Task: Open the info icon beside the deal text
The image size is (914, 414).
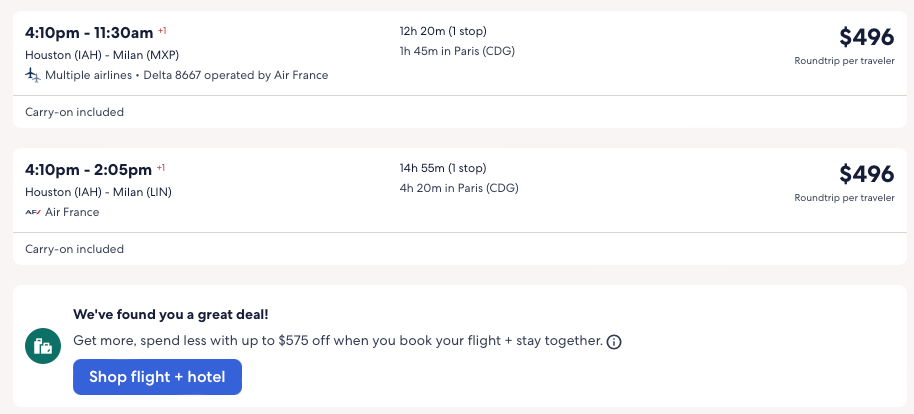Action: (614, 342)
